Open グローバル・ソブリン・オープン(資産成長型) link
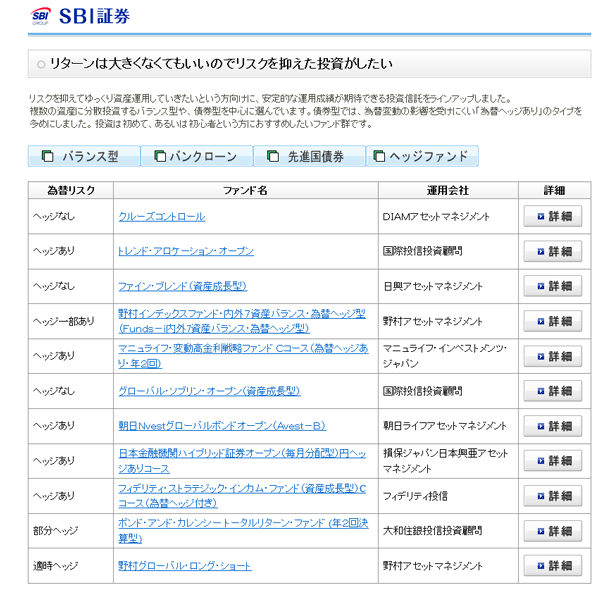 click(x=209, y=391)
